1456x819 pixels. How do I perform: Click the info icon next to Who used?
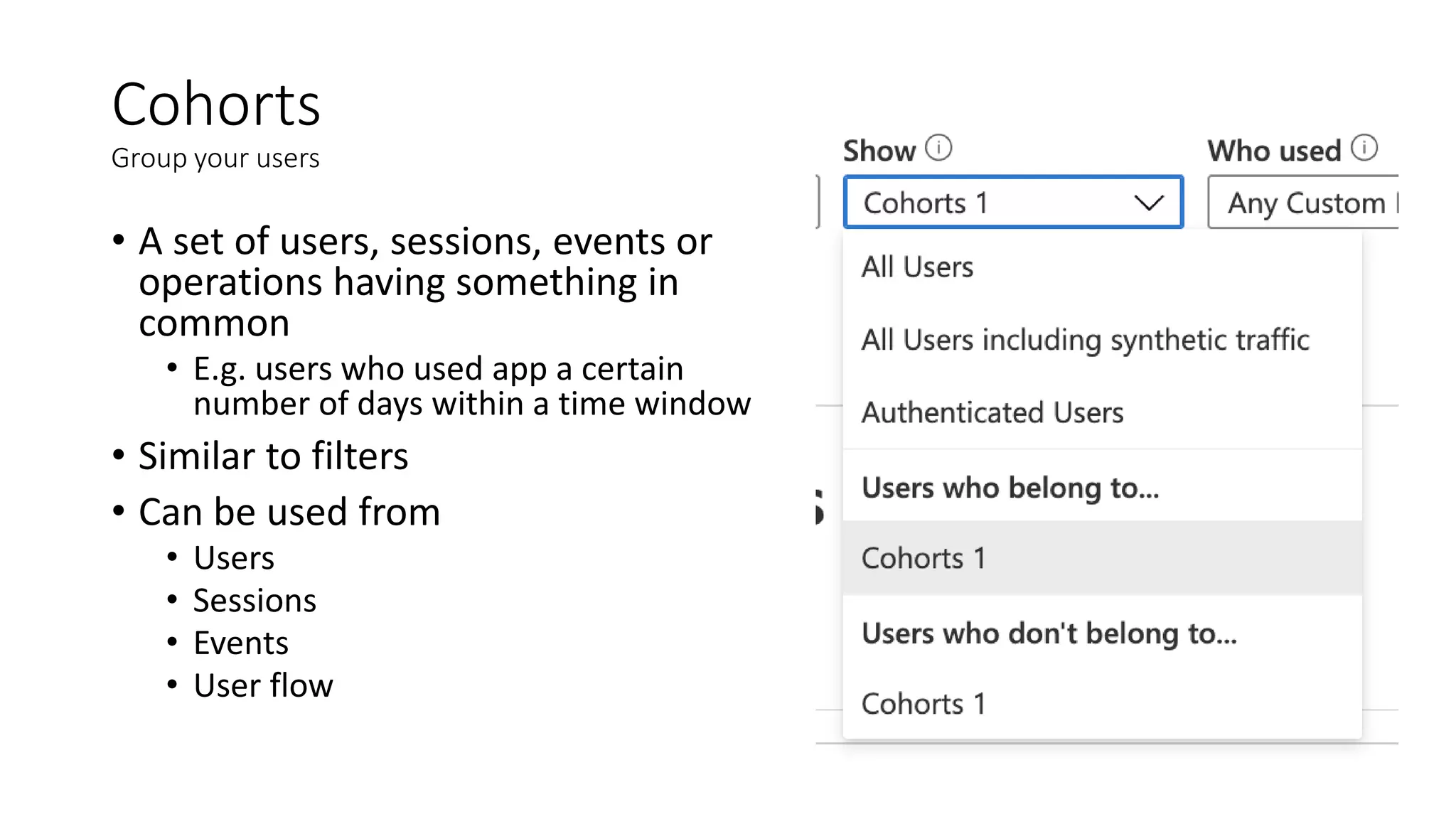tap(1364, 148)
